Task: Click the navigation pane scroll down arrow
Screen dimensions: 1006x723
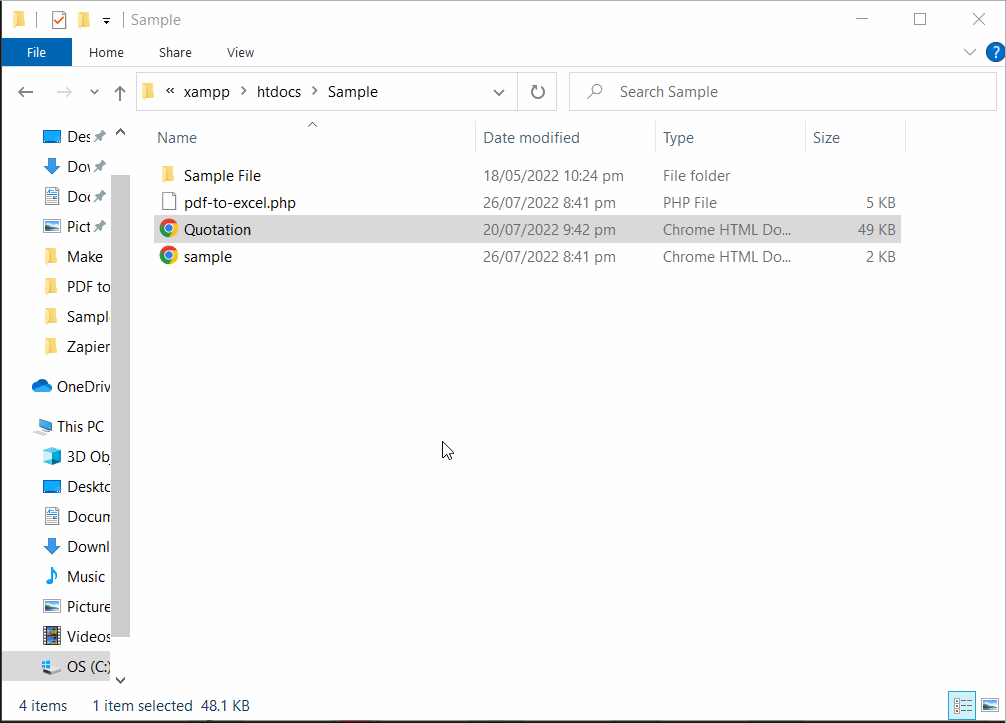Action: pyautogui.click(x=120, y=680)
